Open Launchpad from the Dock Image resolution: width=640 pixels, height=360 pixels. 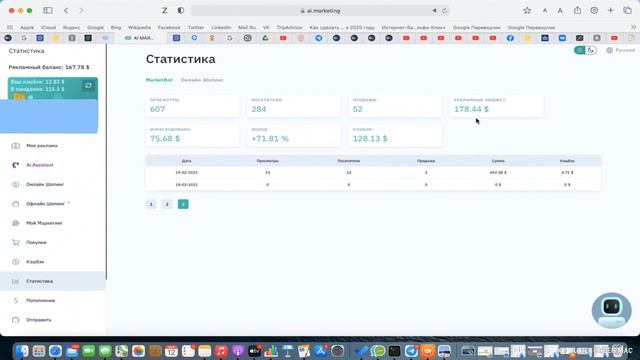(39, 351)
